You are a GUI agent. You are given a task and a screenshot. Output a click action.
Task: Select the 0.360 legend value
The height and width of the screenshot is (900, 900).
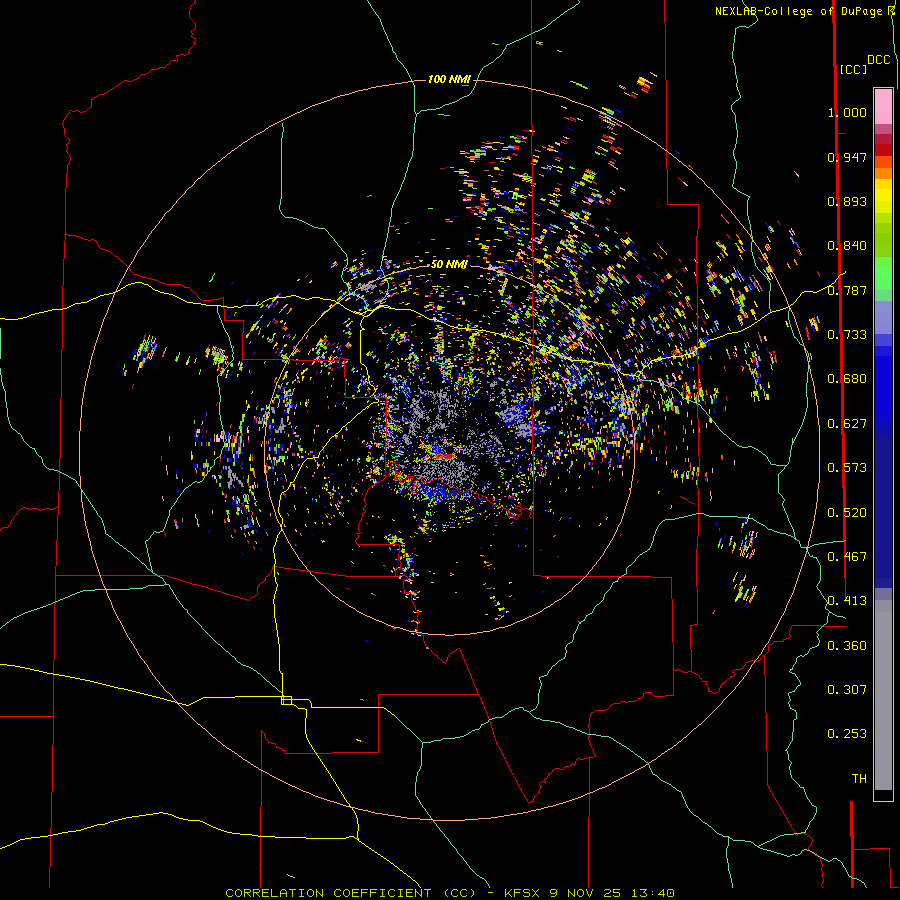click(x=847, y=646)
